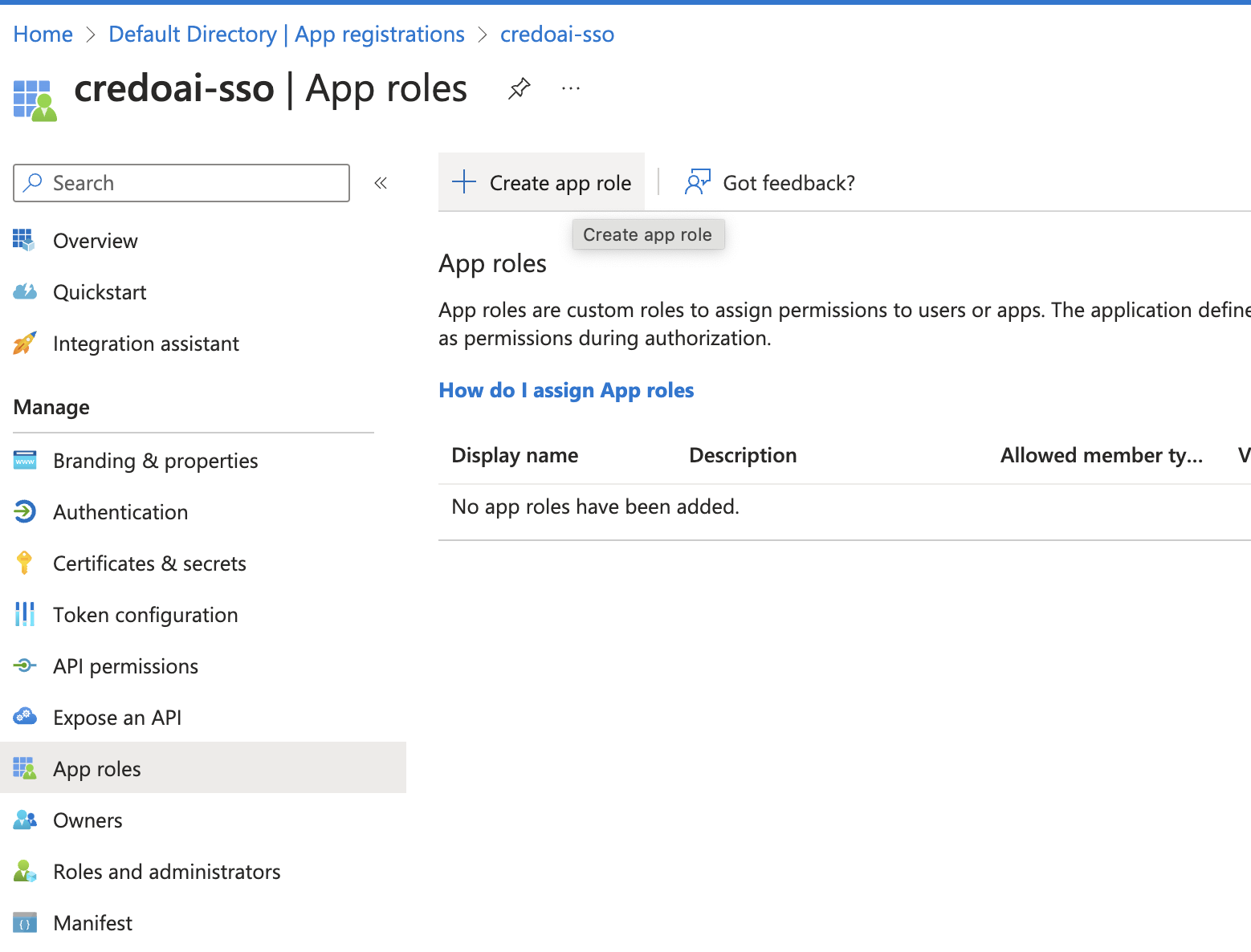Open Branding & properties
Screen dimensions: 1251x952
[156, 461]
